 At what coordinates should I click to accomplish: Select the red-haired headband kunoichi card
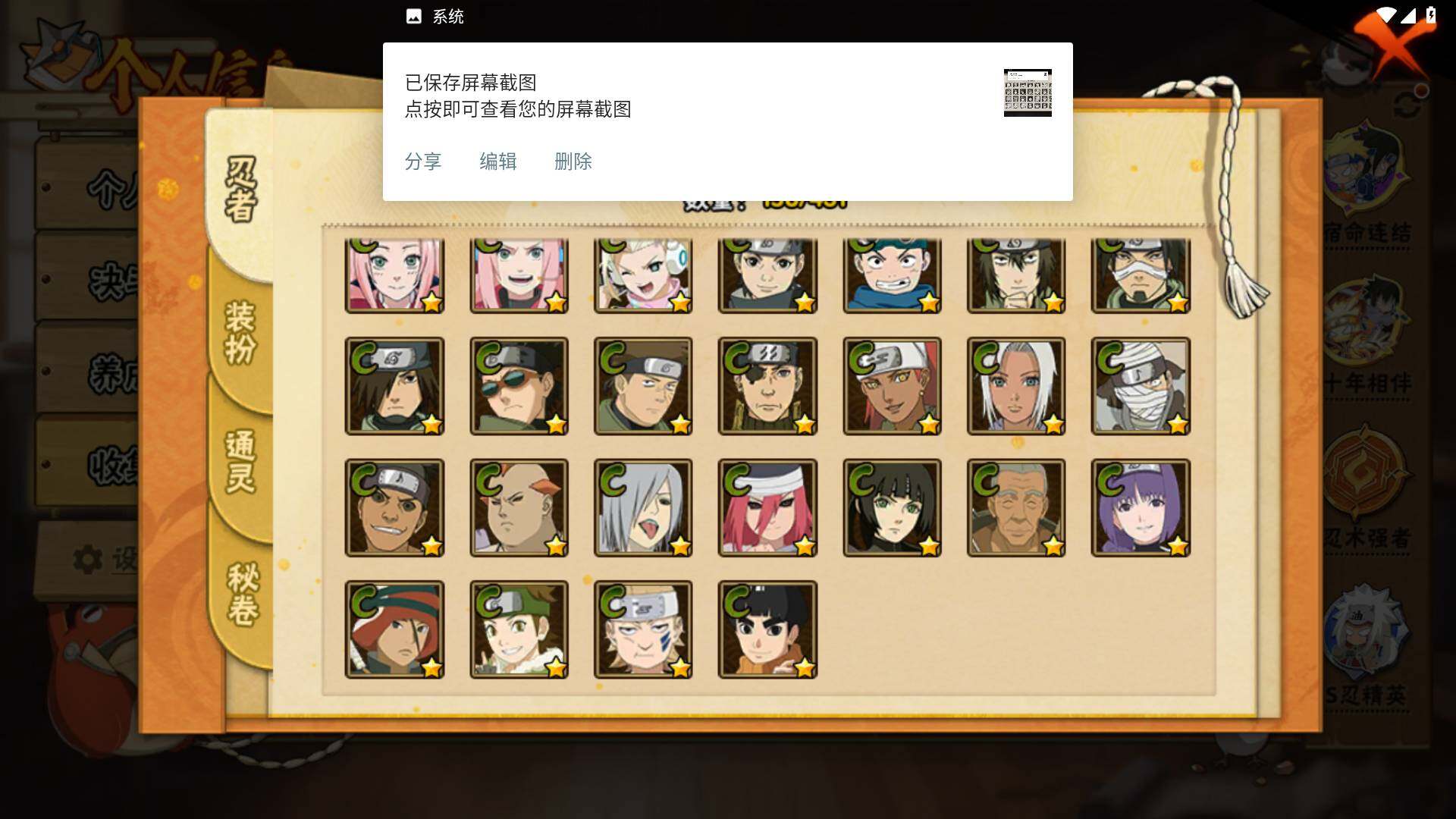coord(767,508)
